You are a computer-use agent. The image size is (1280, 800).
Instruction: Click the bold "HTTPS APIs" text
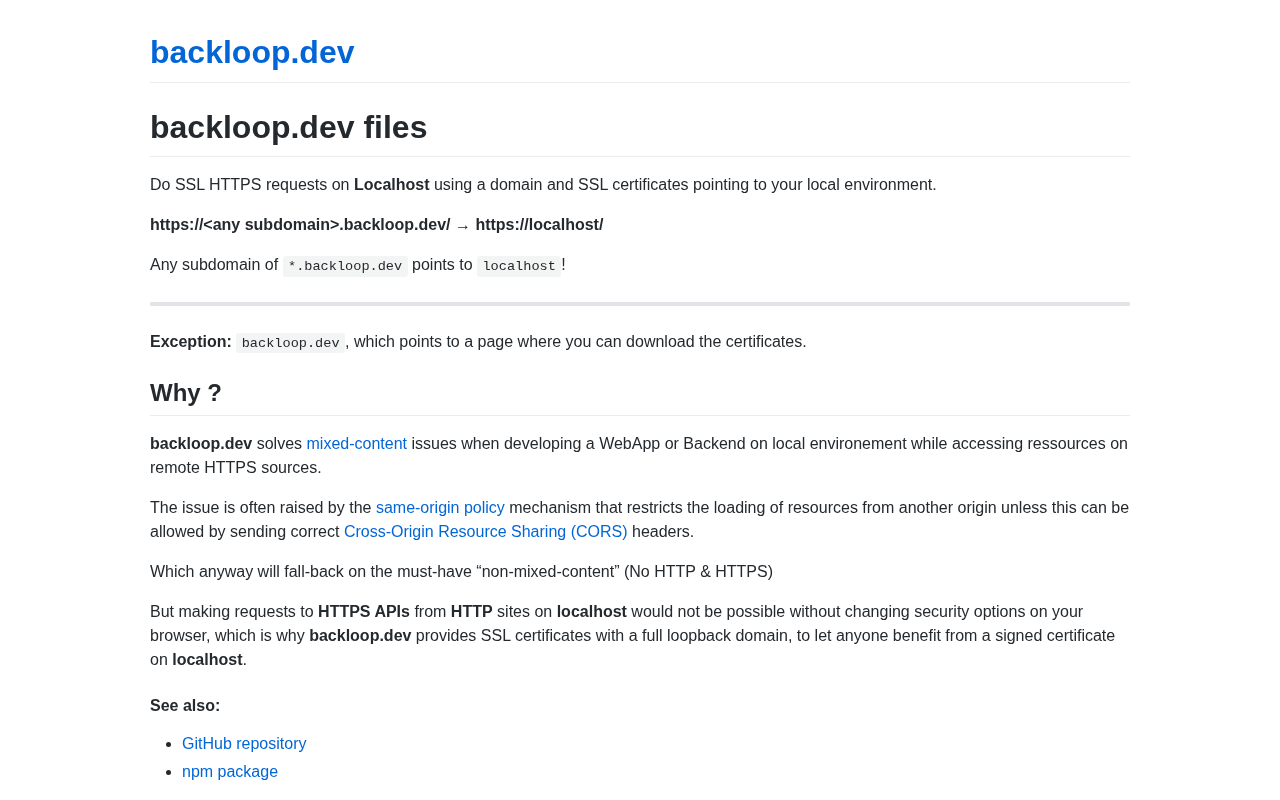[364, 611]
